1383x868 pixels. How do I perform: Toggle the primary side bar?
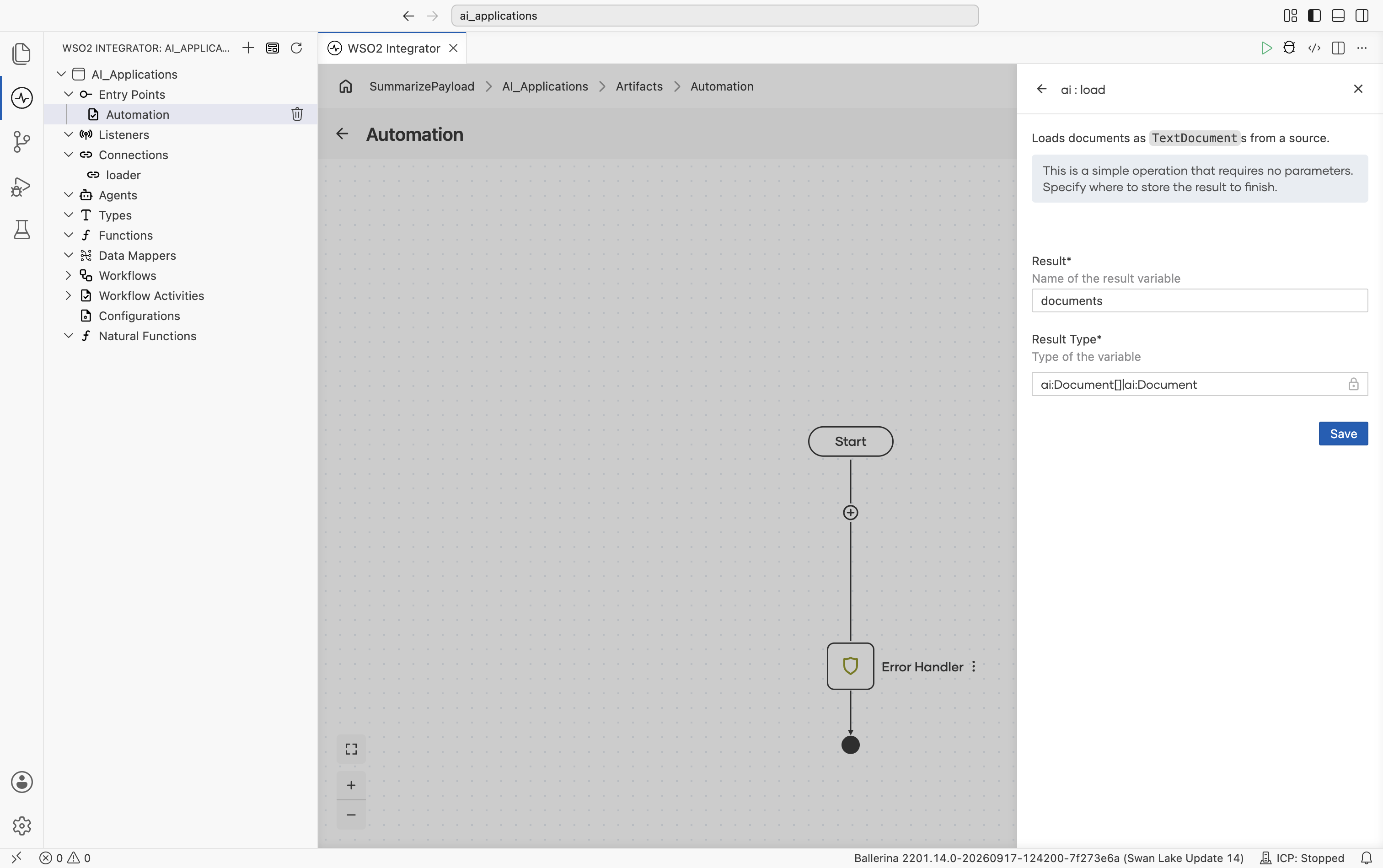(x=1314, y=16)
